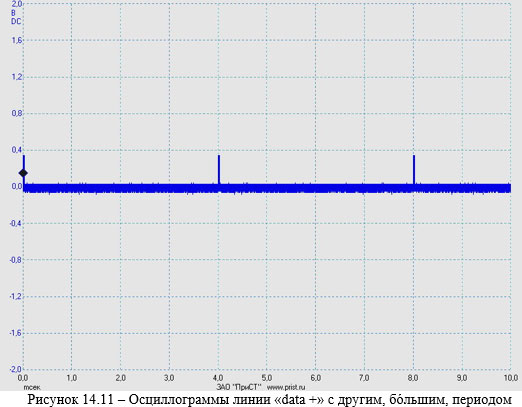
Task: Click the -0,8 voltage axis label
Action: tap(15, 260)
